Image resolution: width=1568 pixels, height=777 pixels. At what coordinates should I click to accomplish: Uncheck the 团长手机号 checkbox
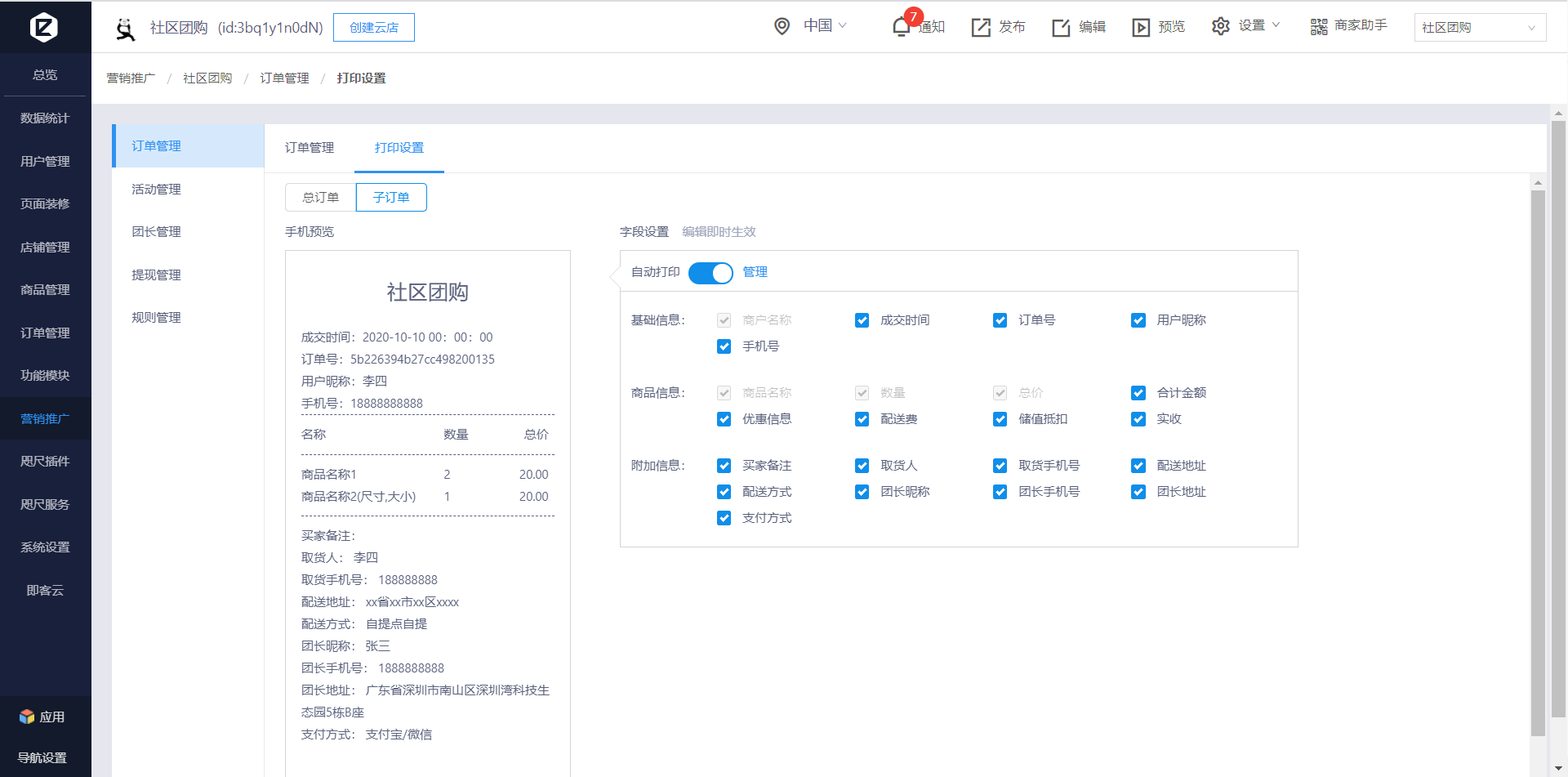pos(1000,492)
